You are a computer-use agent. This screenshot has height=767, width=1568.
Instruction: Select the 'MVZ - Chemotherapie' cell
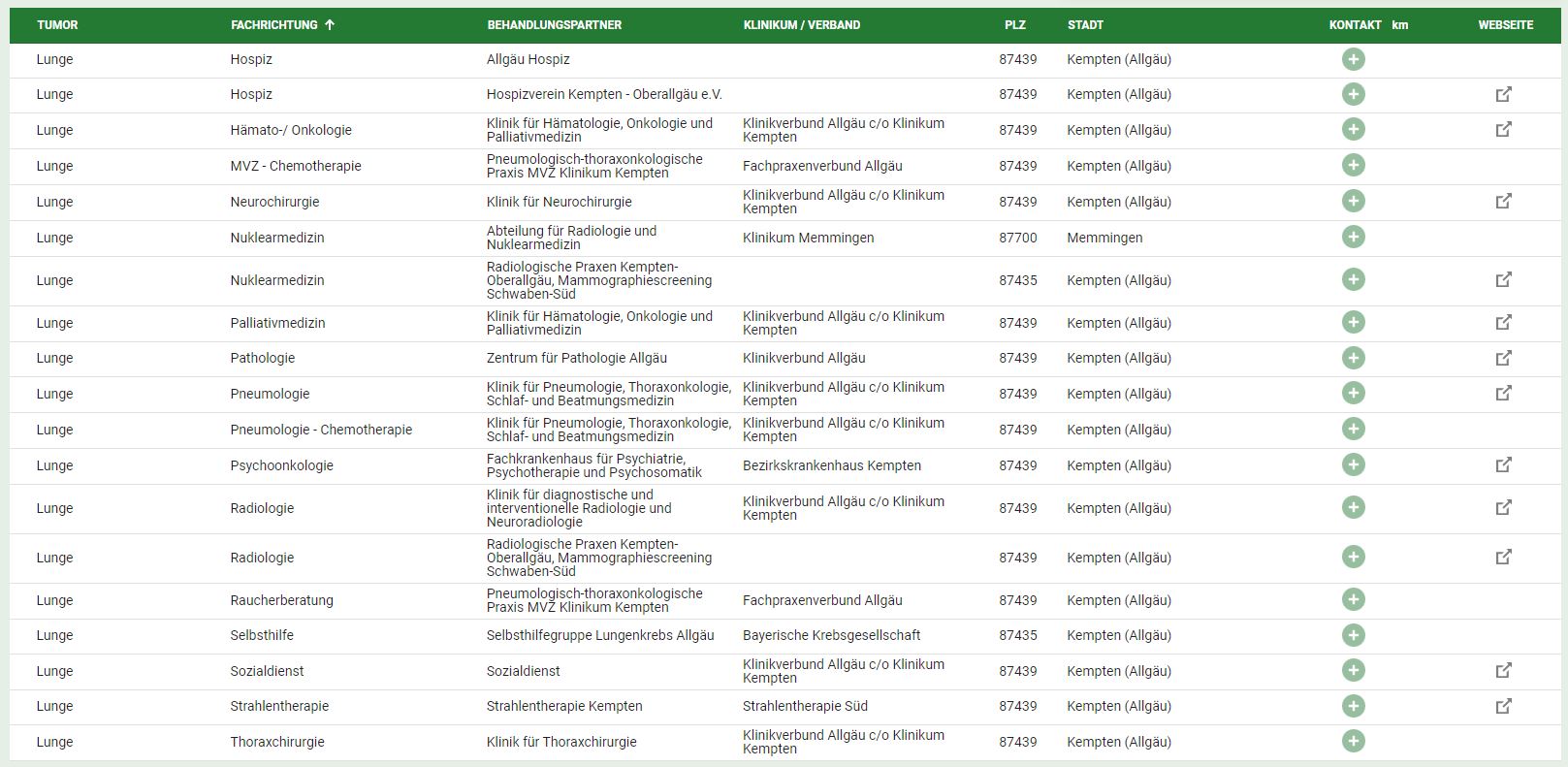295,166
